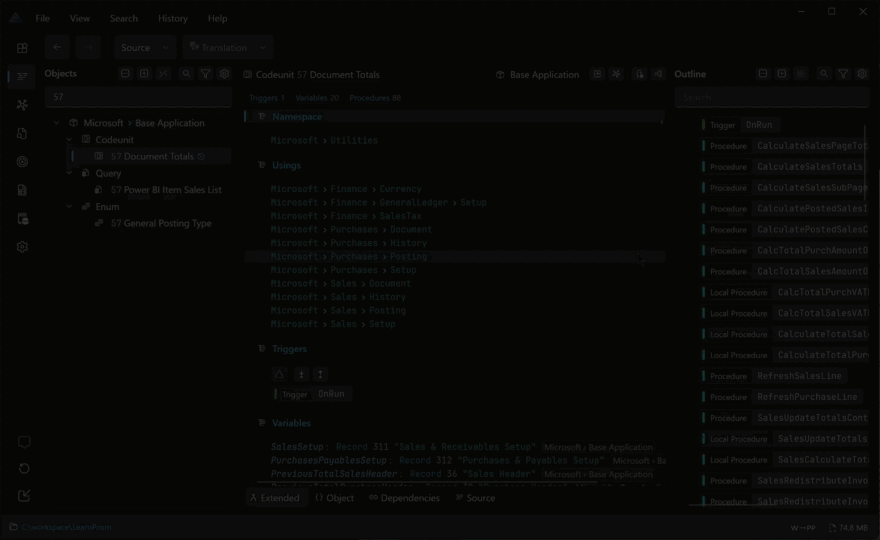Open settings gear in Outline panel
Viewport: 880px width, 540px height.
pyautogui.click(x=862, y=74)
